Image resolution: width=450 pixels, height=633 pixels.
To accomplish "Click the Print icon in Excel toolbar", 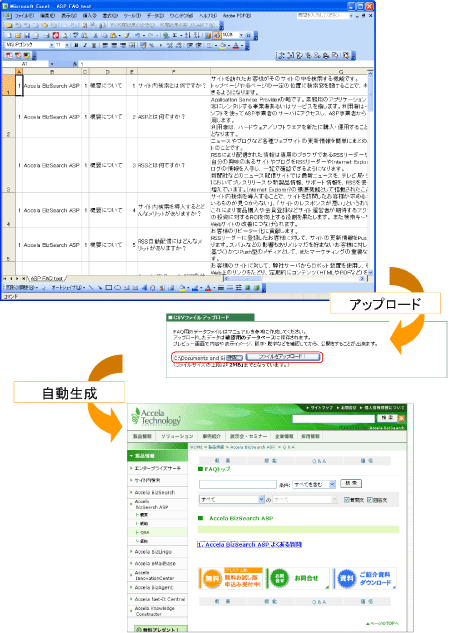I will (x=46, y=36).
